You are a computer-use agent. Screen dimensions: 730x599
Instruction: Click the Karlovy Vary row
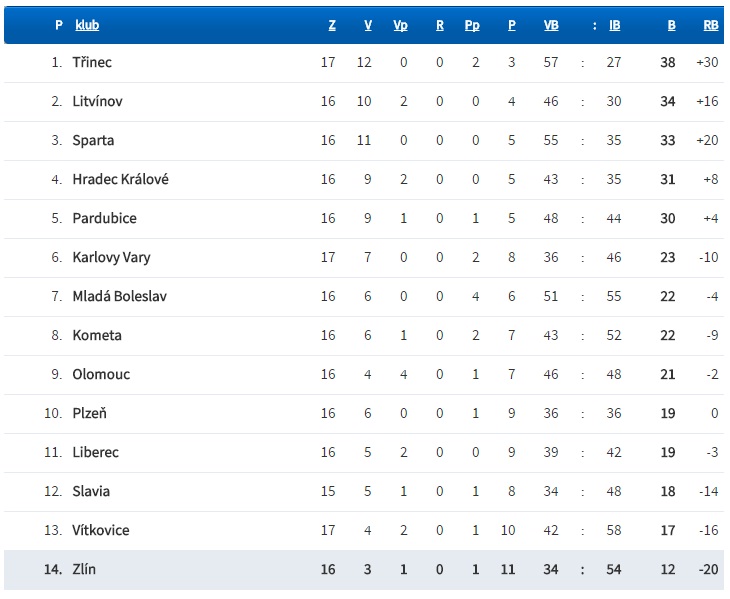[x=364, y=258]
